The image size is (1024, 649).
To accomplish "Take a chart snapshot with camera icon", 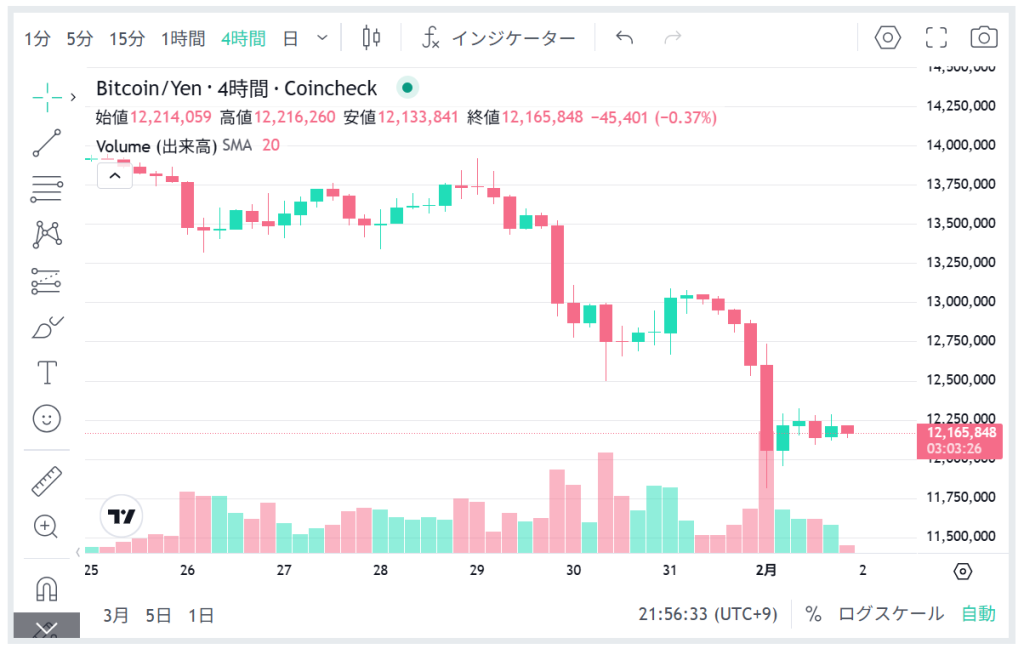I will pyautogui.click(x=984, y=38).
